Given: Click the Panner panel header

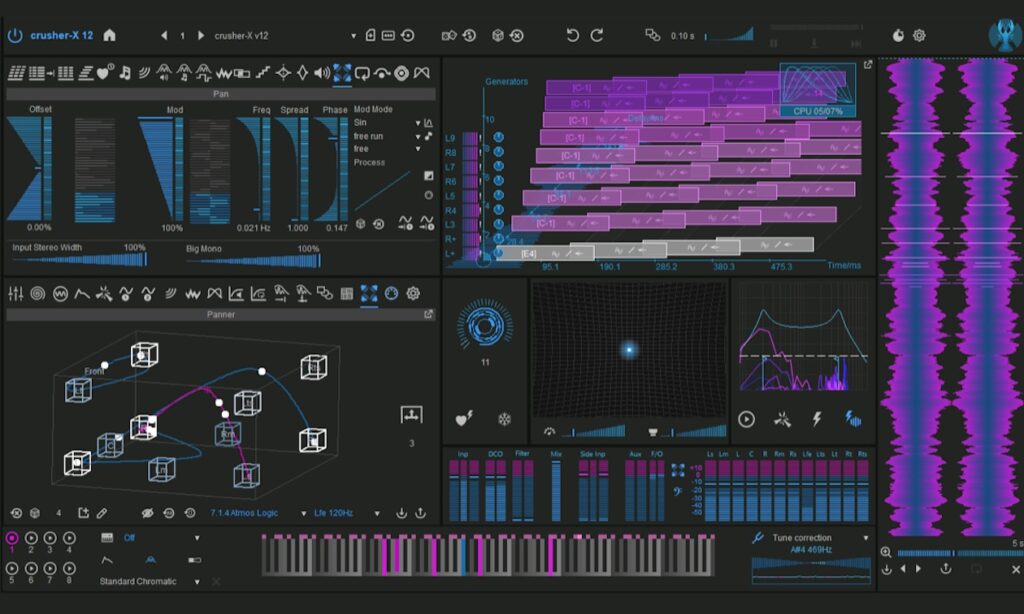Looking at the screenshot, I should pos(220,314).
